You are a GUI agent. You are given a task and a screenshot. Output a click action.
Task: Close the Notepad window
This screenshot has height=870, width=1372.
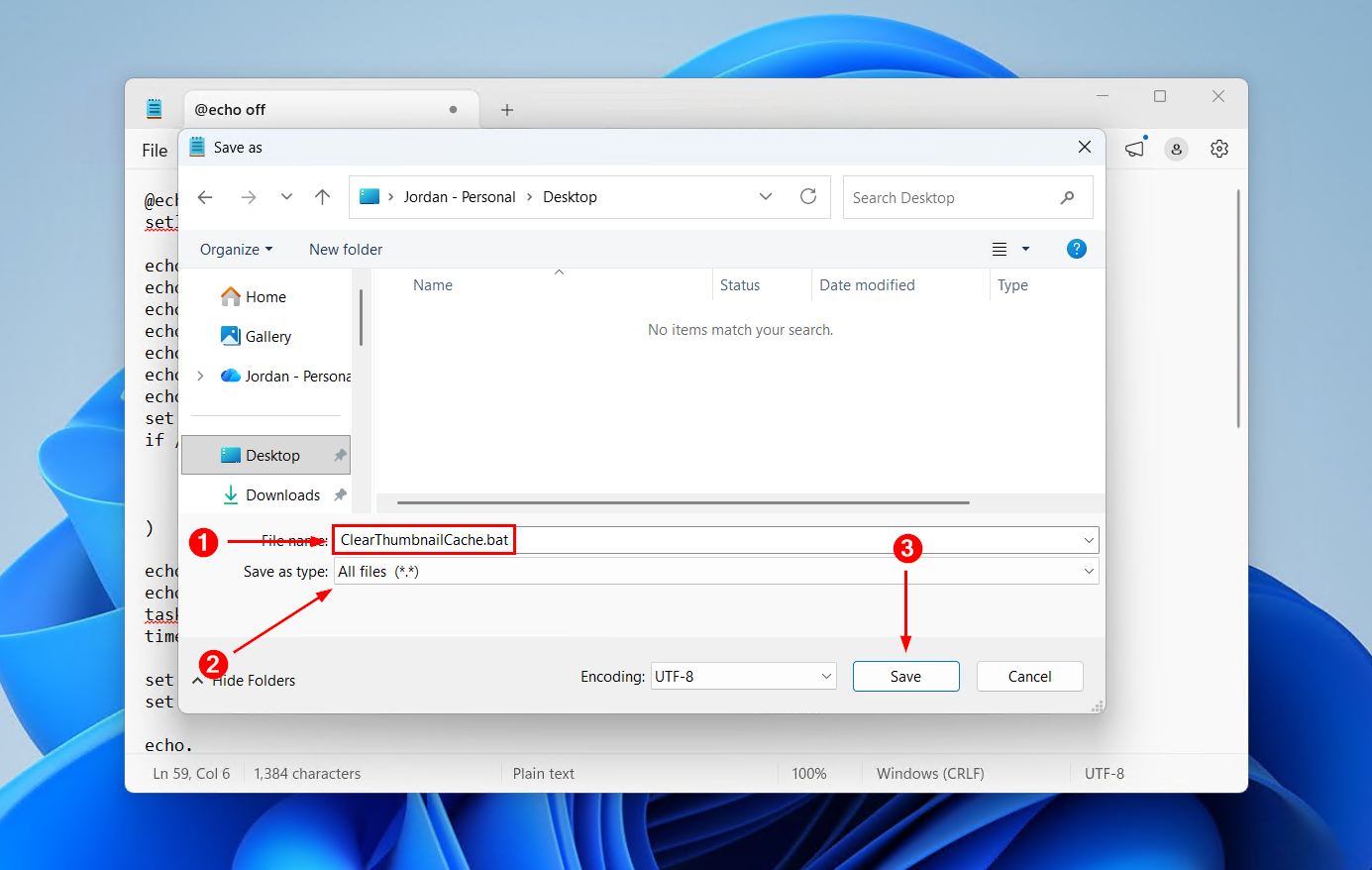[x=1218, y=96]
